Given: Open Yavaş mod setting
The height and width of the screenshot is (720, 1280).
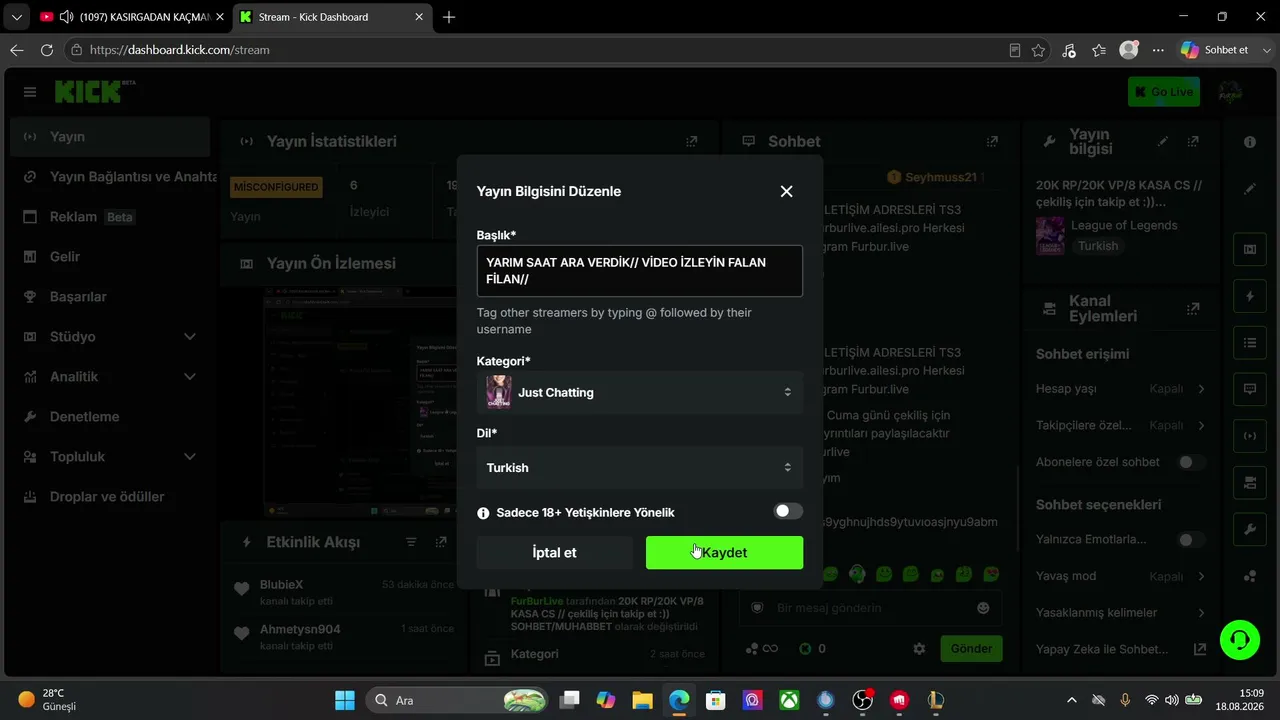Looking at the screenshot, I should 1120,576.
